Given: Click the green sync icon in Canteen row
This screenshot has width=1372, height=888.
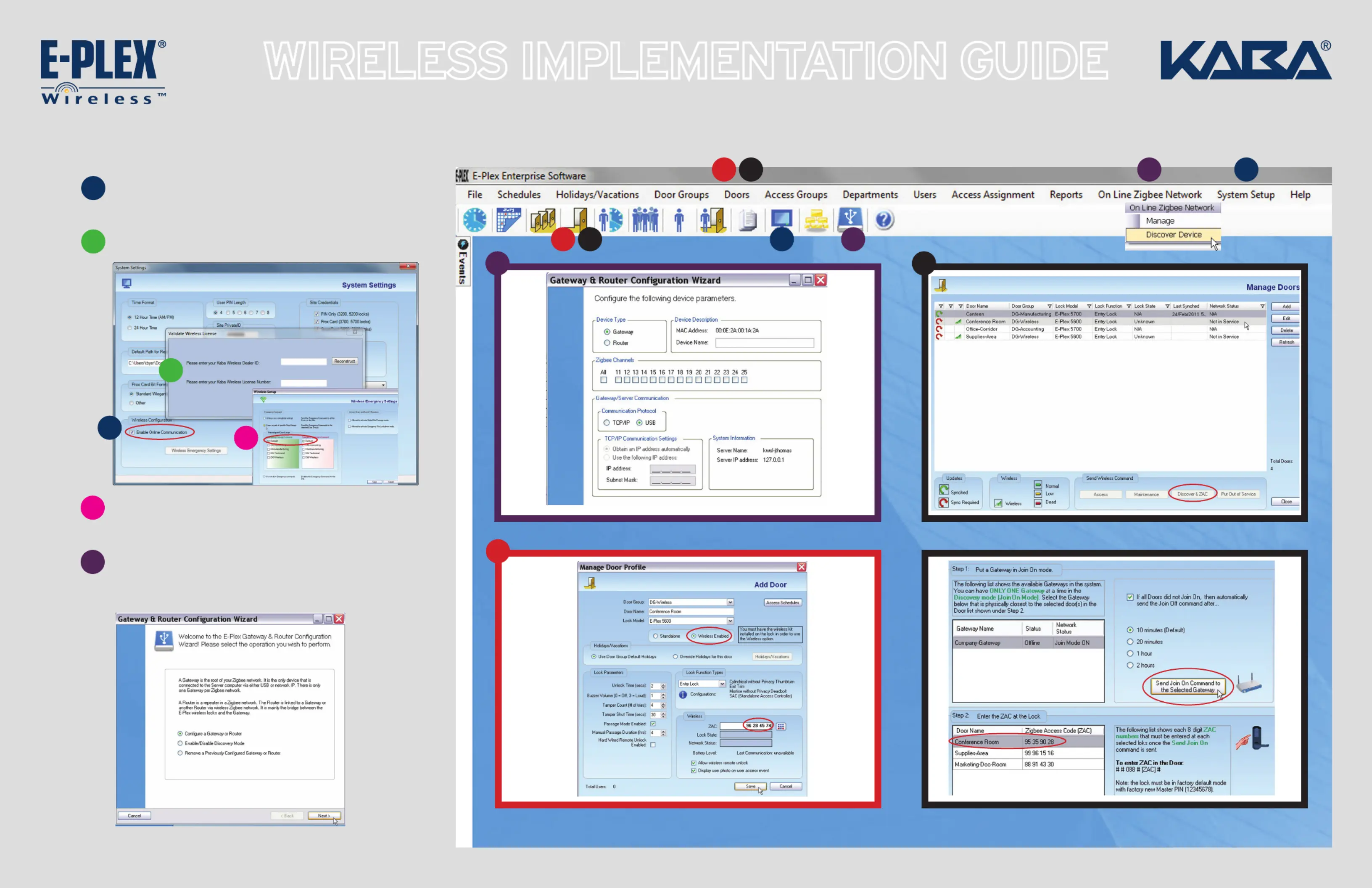Looking at the screenshot, I should (939, 314).
